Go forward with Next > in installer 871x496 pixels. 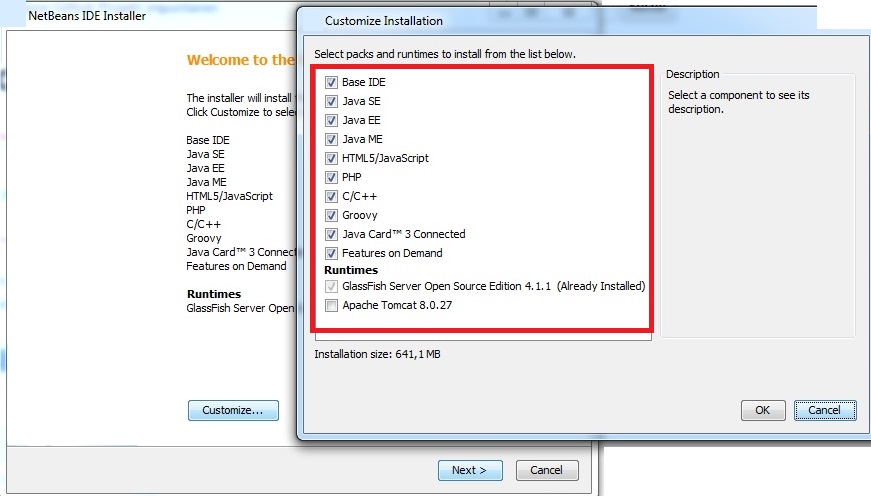click(x=470, y=470)
